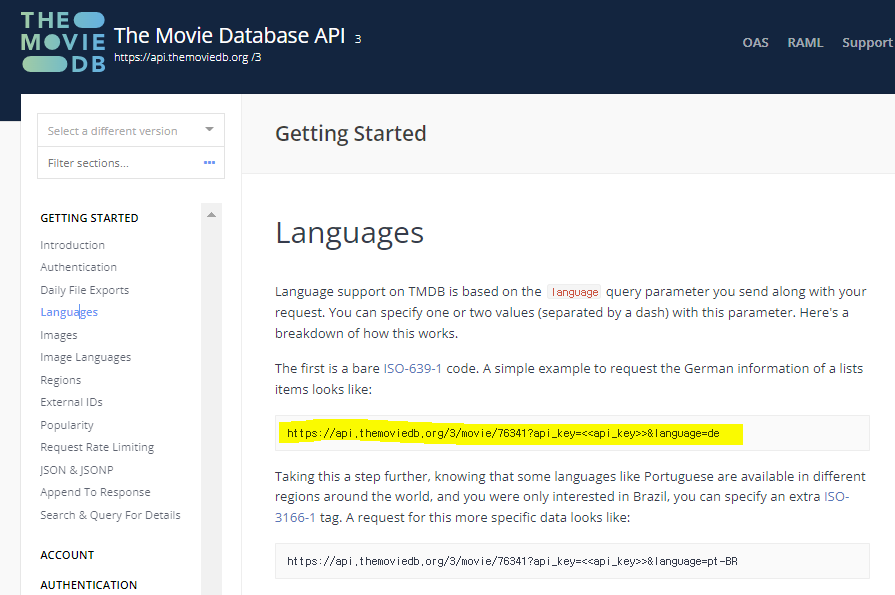Screen dimensions: 895x595
Task: Click the 'The Movie Database API' title
Action: [229, 35]
